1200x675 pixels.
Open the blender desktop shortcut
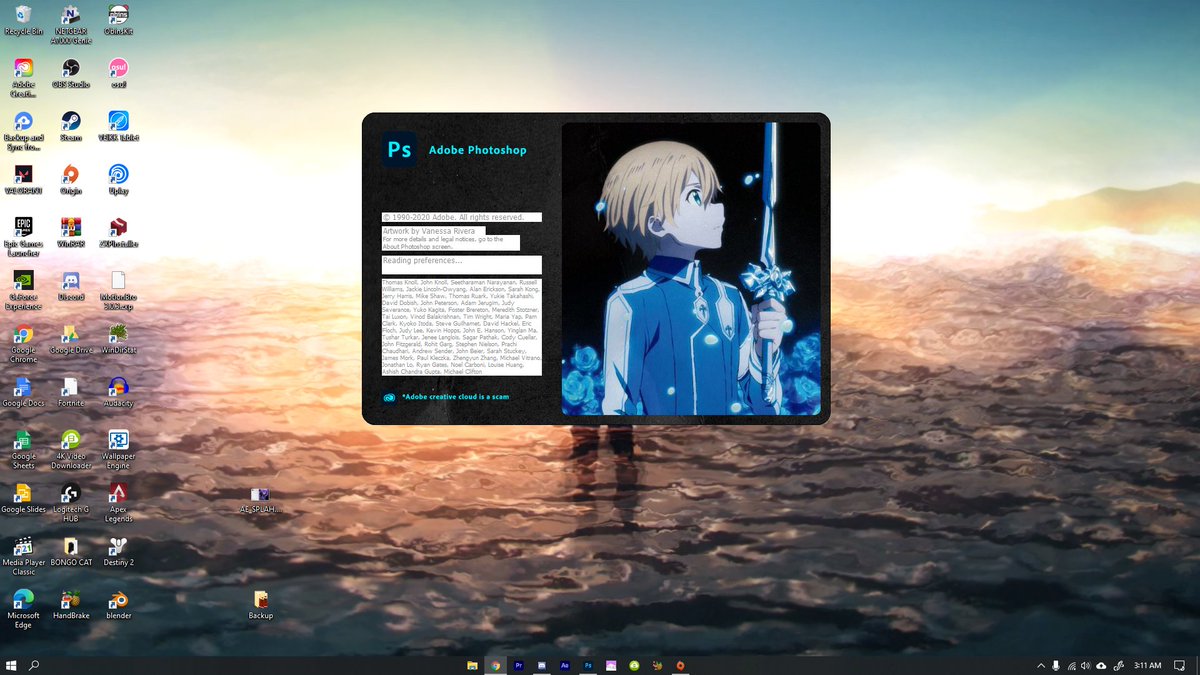(118, 599)
